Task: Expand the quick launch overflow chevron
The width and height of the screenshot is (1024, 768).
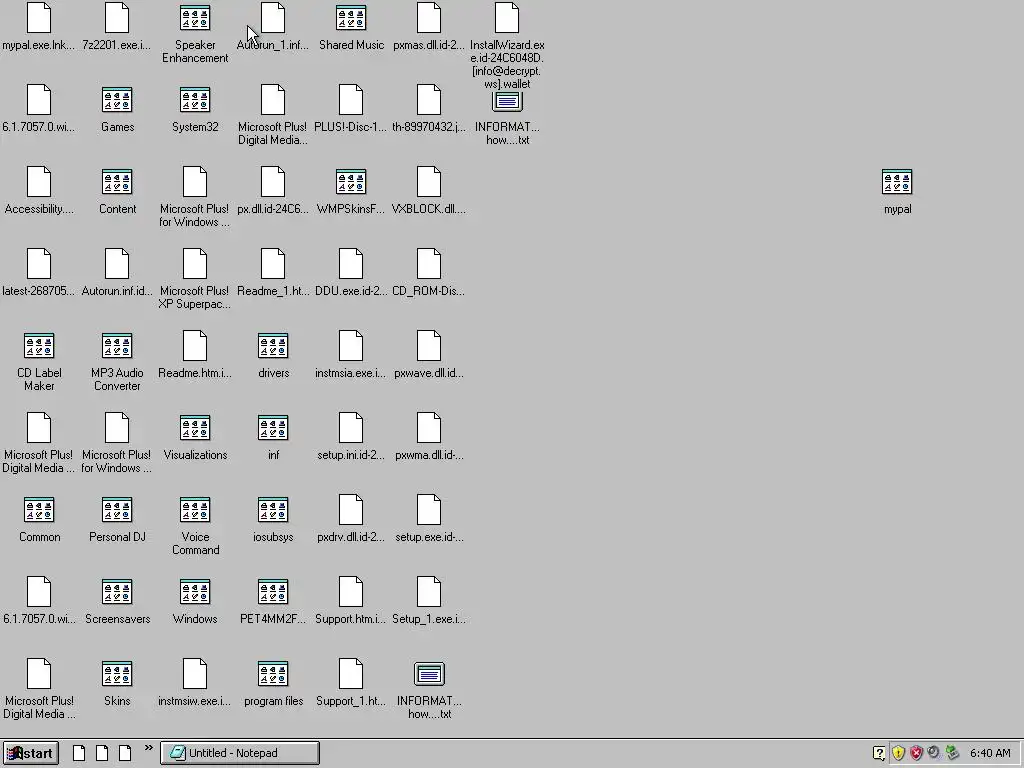Action: click(x=149, y=748)
